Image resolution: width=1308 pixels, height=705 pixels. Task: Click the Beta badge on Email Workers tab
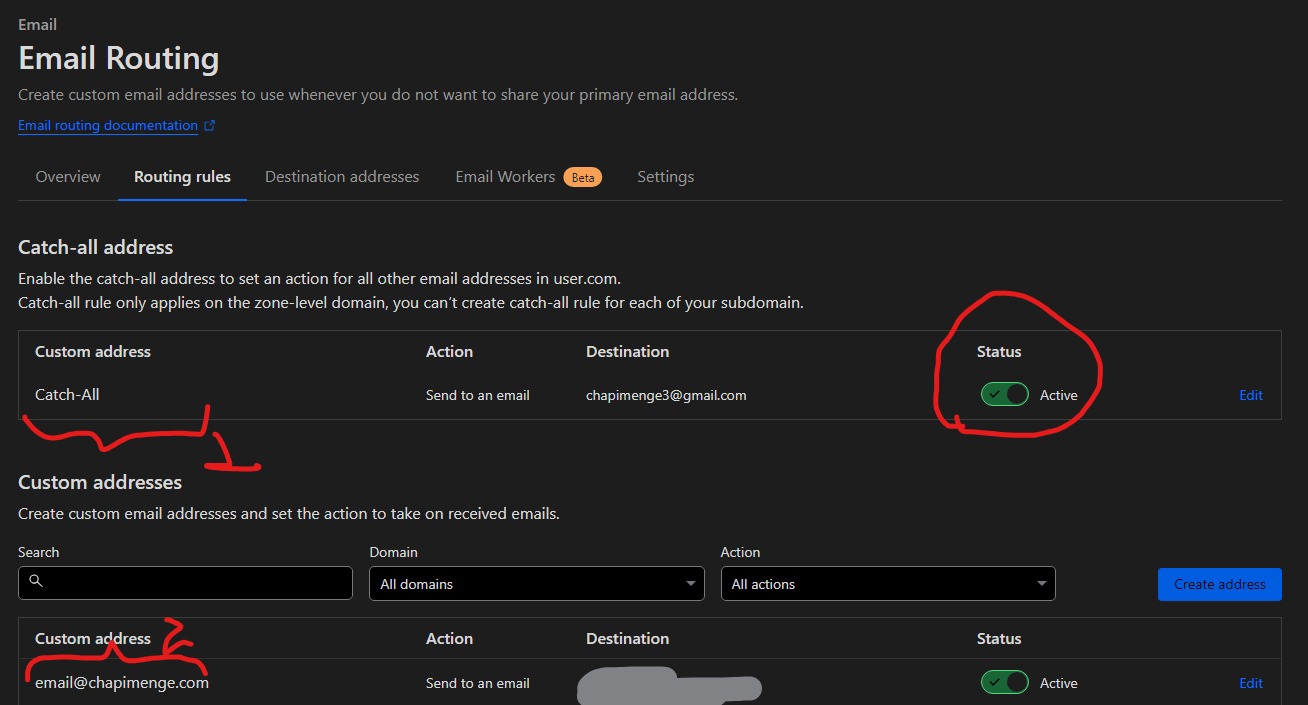[583, 176]
